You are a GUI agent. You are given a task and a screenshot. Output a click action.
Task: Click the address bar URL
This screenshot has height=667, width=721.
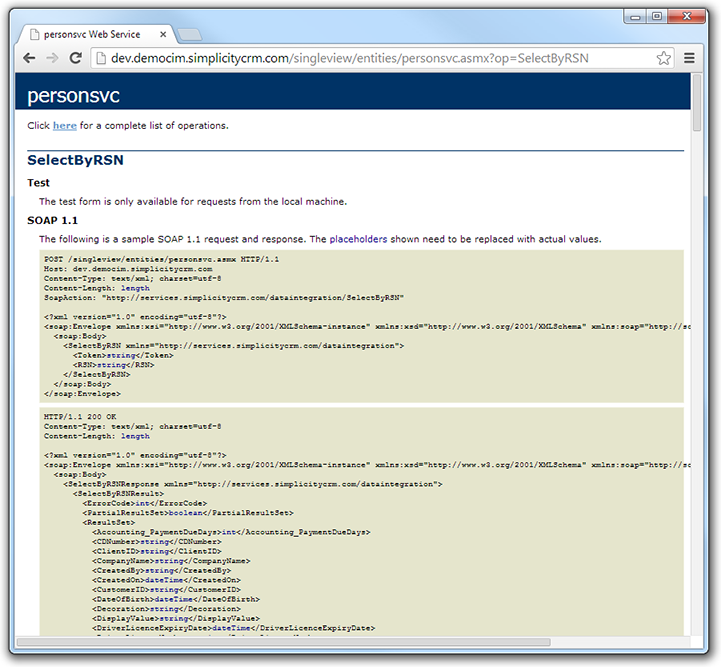pyautogui.click(x=349, y=58)
